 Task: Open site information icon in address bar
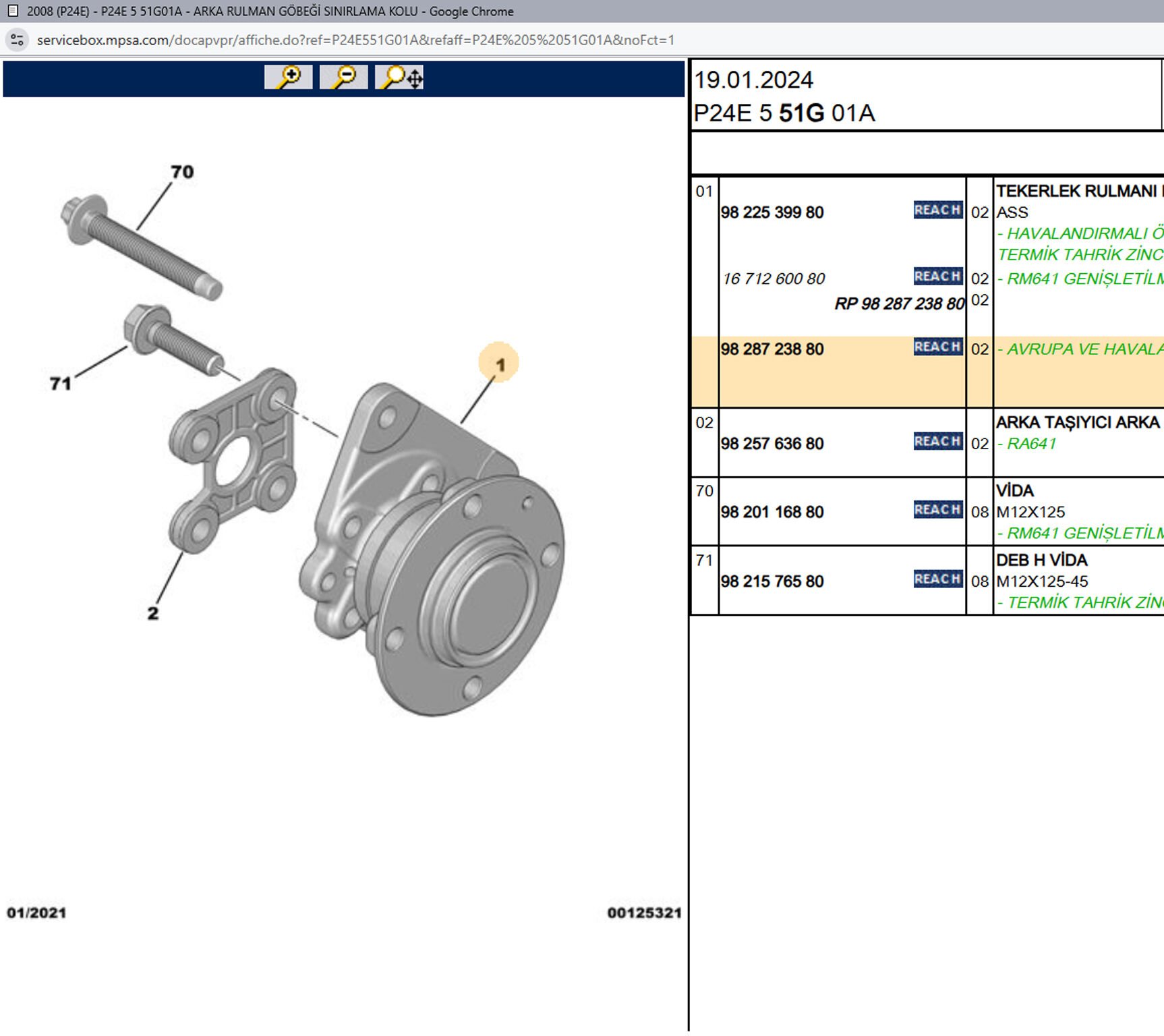[x=18, y=40]
